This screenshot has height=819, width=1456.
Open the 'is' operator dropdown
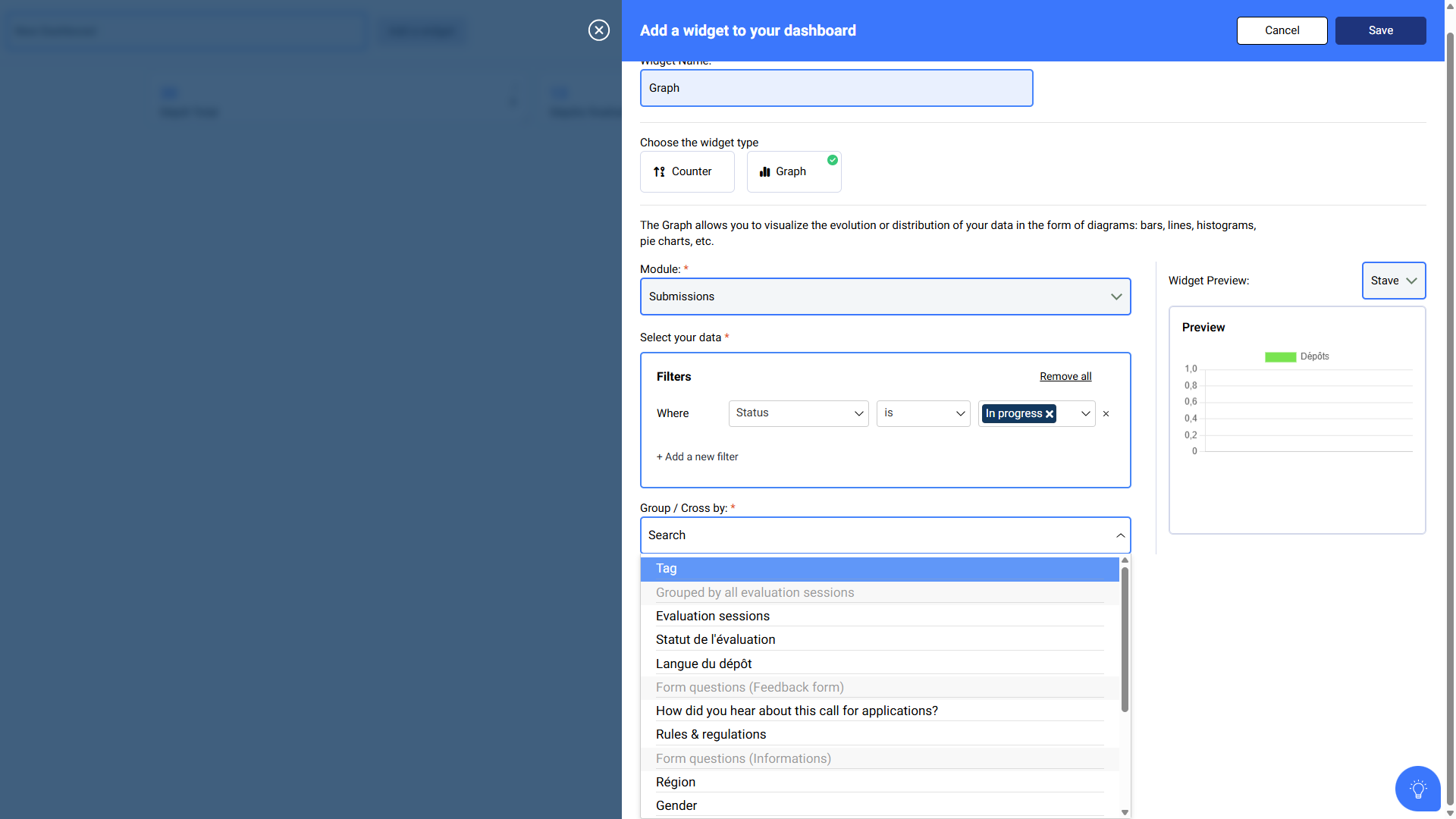click(x=923, y=413)
